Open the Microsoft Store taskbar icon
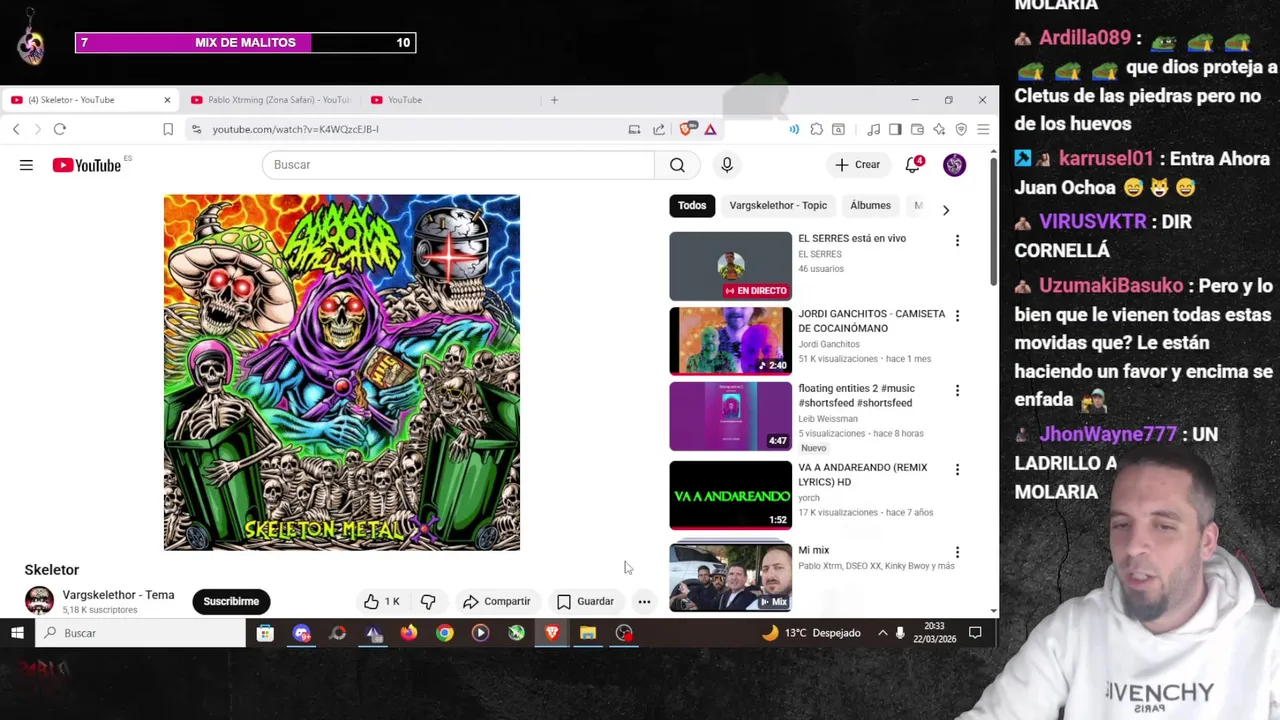The image size is (1280, 720). (x=265, y=633)
